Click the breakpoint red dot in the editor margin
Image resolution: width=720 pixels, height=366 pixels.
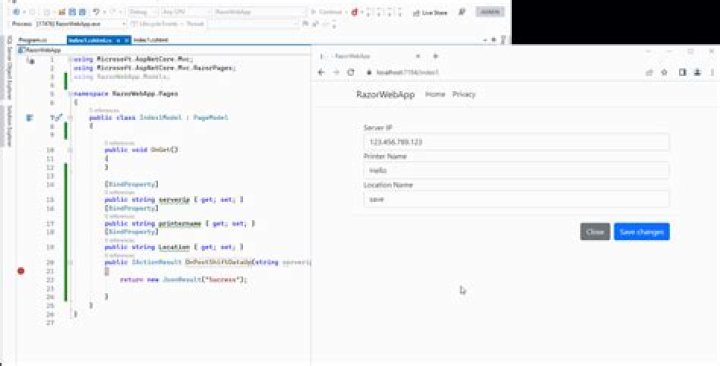click(21, 271)
